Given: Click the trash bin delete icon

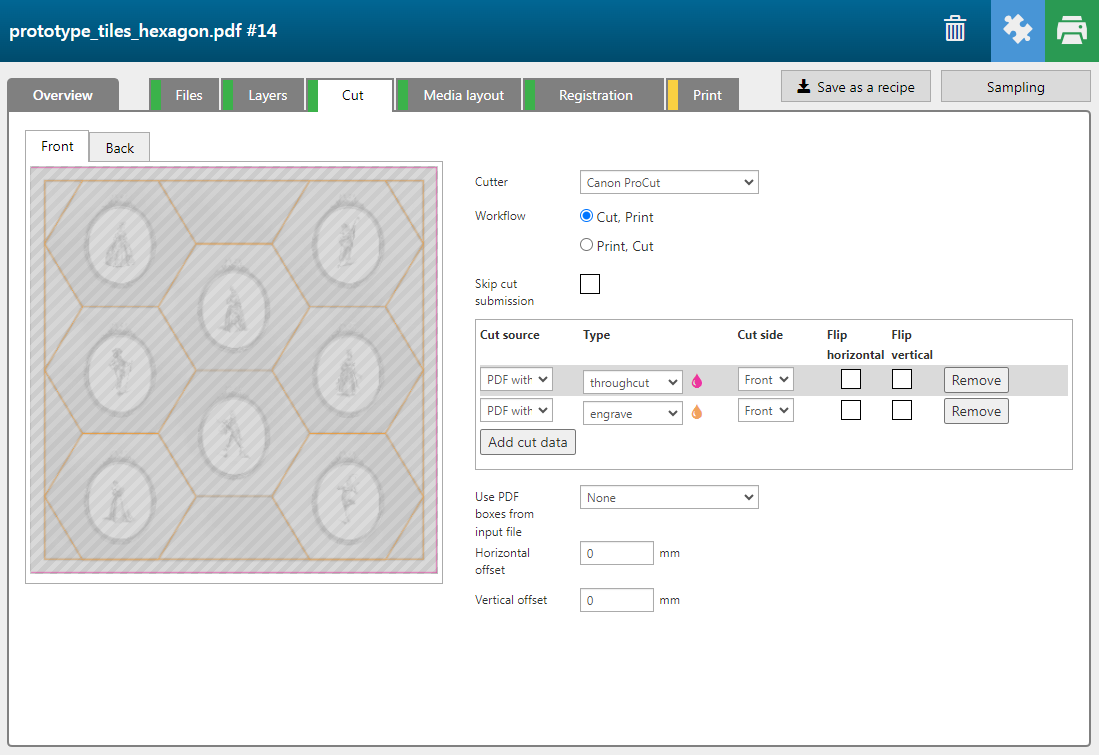Looking at the screenshot, I should coord(955,30).
